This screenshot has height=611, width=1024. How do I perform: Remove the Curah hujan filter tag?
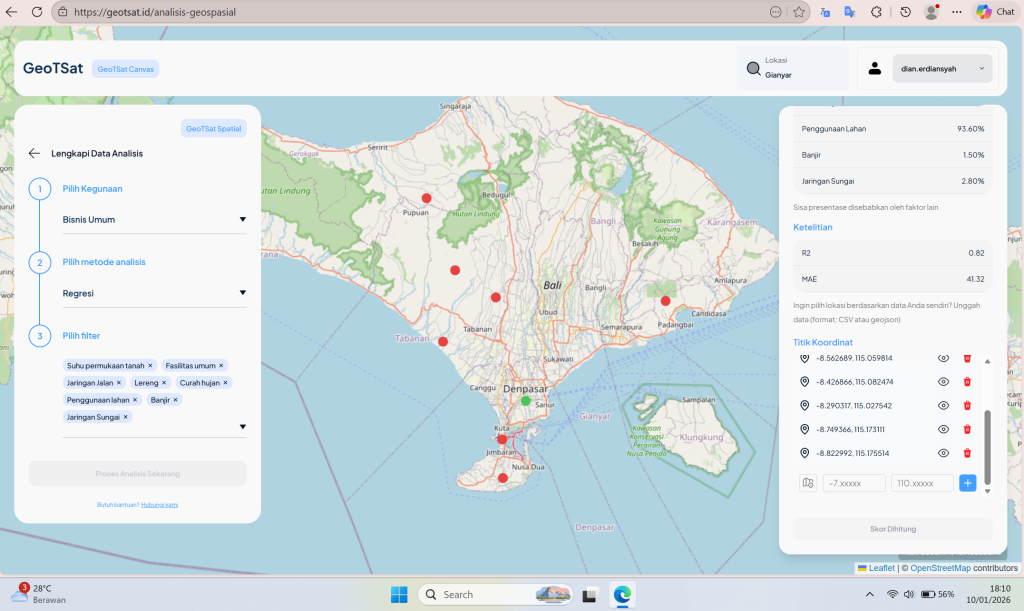tap(225, 383)
